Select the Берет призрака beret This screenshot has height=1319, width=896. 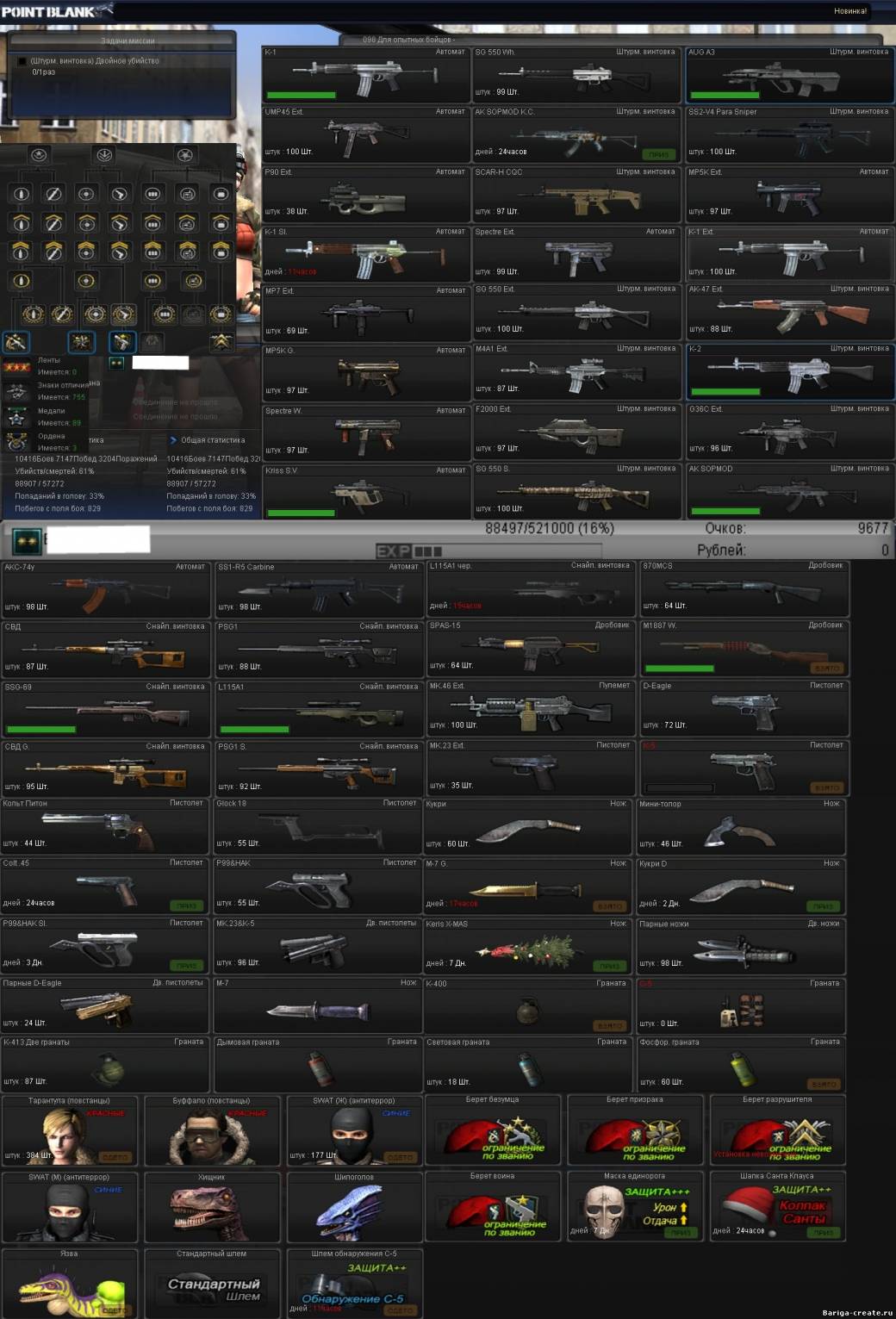click(x=635, y=1129)
